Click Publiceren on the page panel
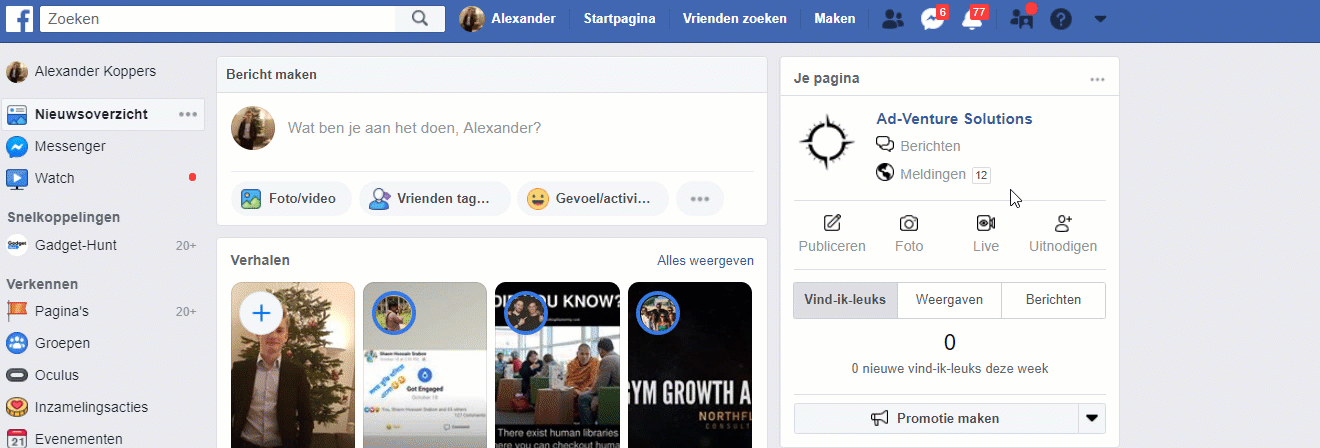This screenshot has width=1320, height=448. (x=832, y=234)
